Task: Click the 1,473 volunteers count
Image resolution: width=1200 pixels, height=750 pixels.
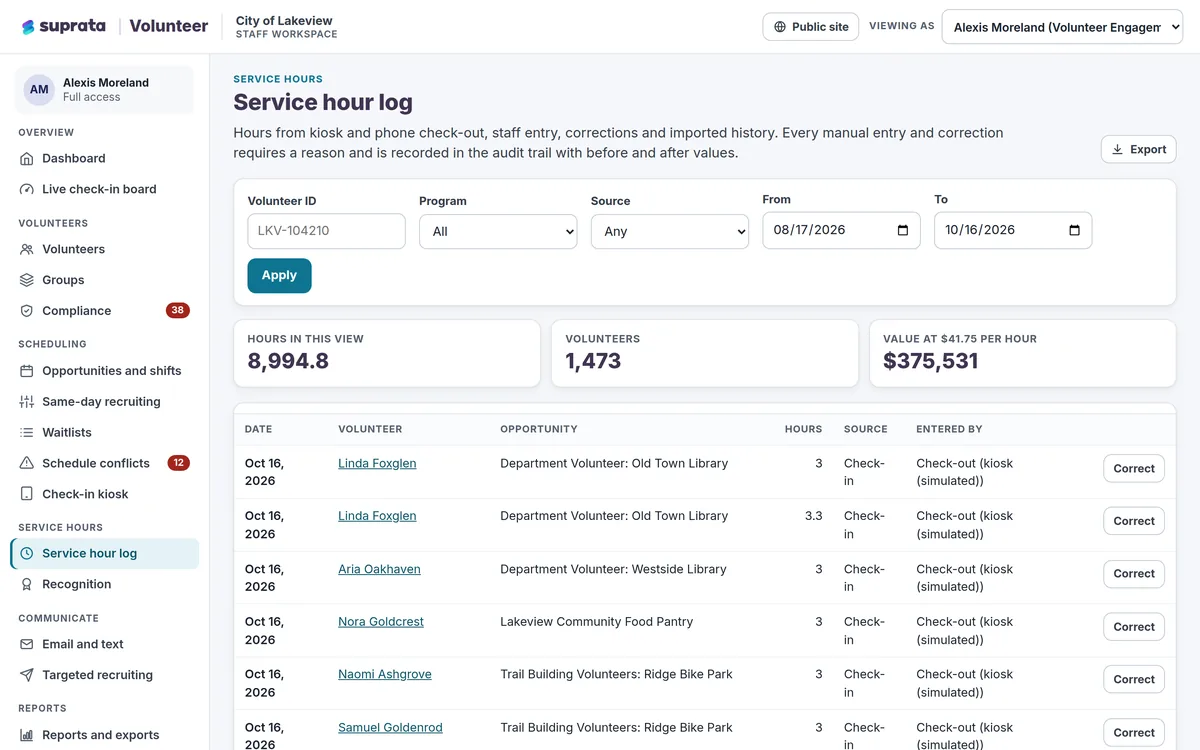Action: (593, 361)
